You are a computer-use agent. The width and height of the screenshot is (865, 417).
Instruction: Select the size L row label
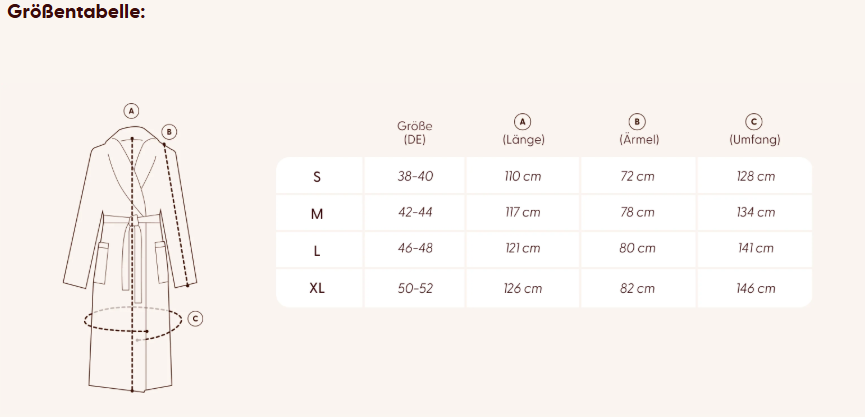point(317,250)
